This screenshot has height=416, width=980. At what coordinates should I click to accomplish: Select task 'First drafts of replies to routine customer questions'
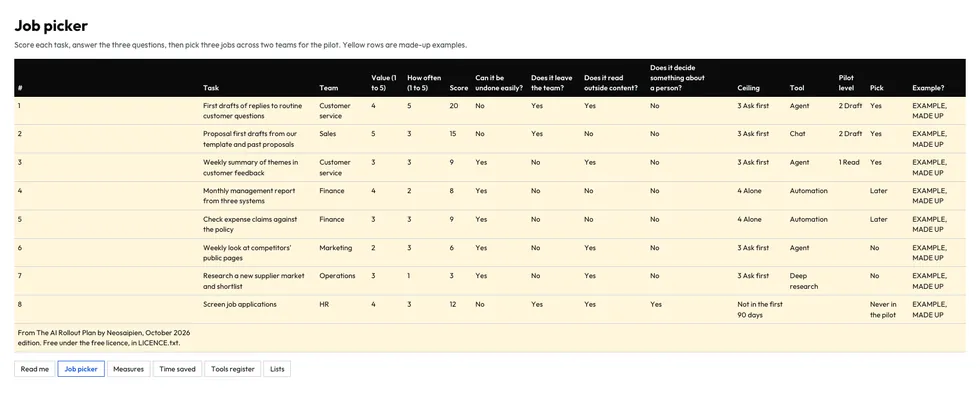point(252,111)
